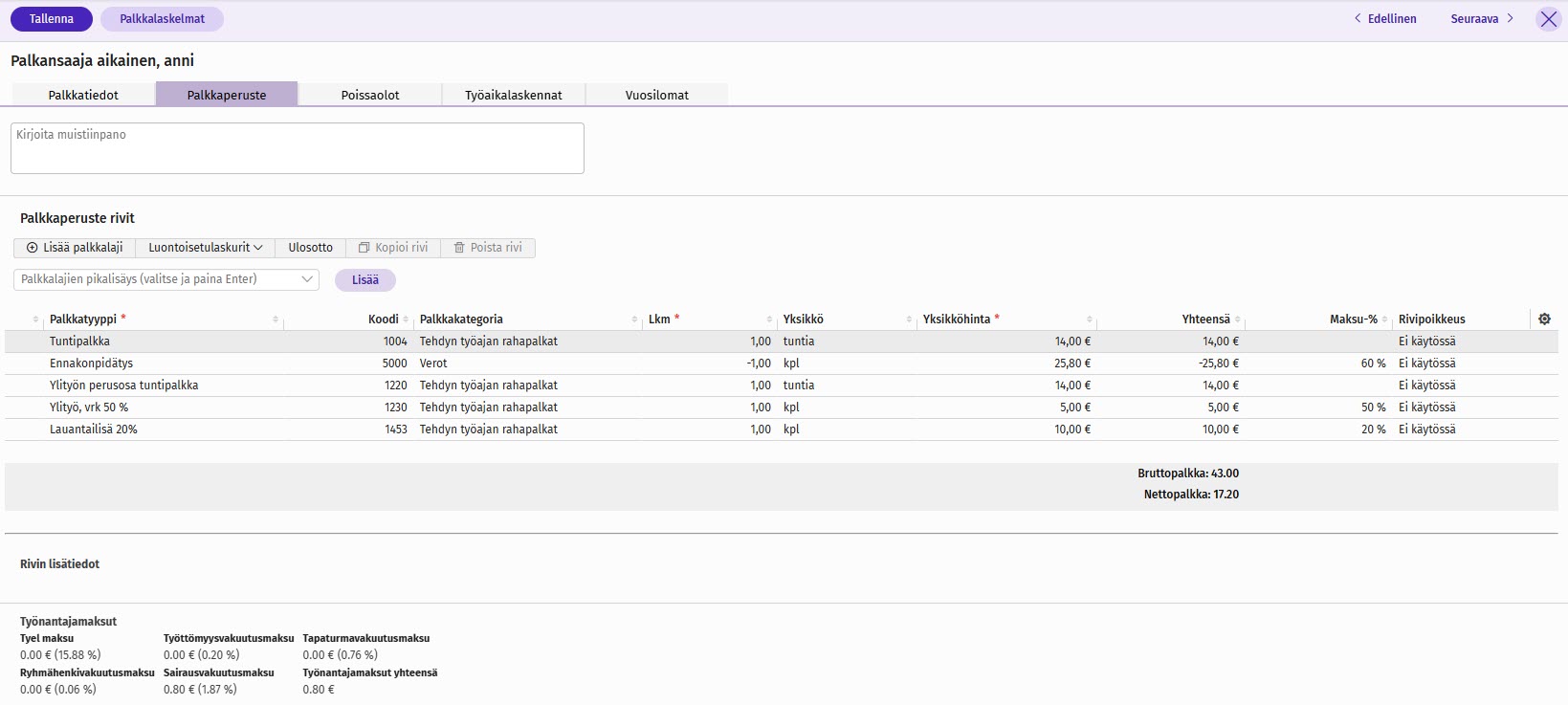Add a new row with Lisää palkkalaji
Screen dimensions: 1568x705
[75, 248]
